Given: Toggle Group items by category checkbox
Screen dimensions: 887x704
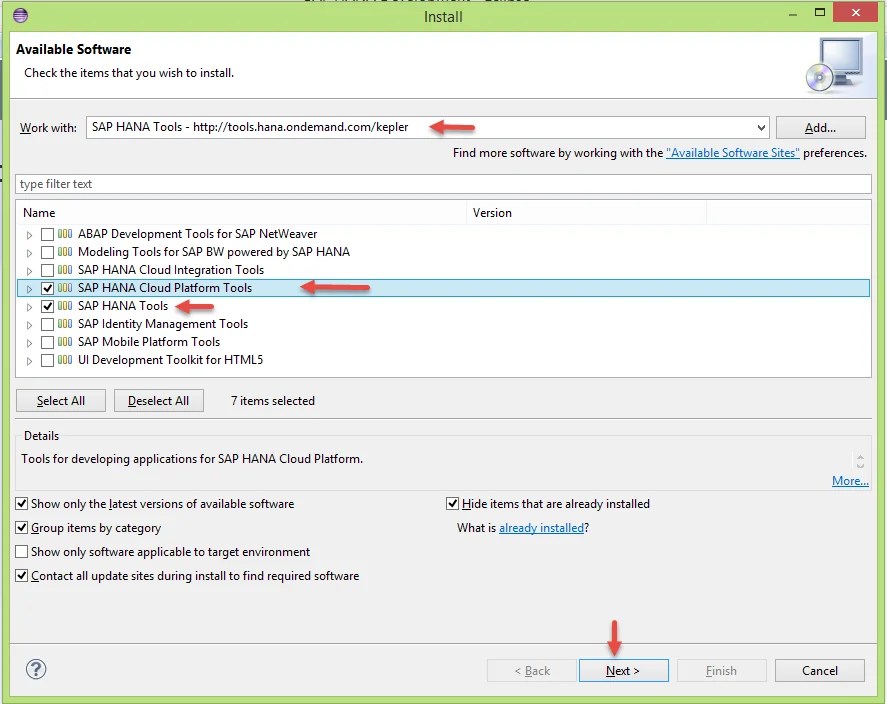Looking at the screenshot, I should [x=21, y=528].
